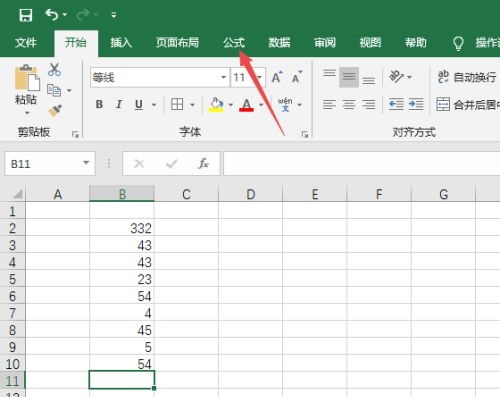Click the Cut scissors icon
This screenshot has width=500, height=397.
[x=54, y=70]
